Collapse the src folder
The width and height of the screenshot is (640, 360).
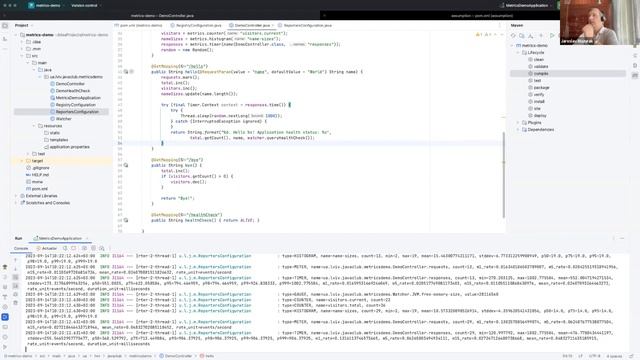(22, 56)
